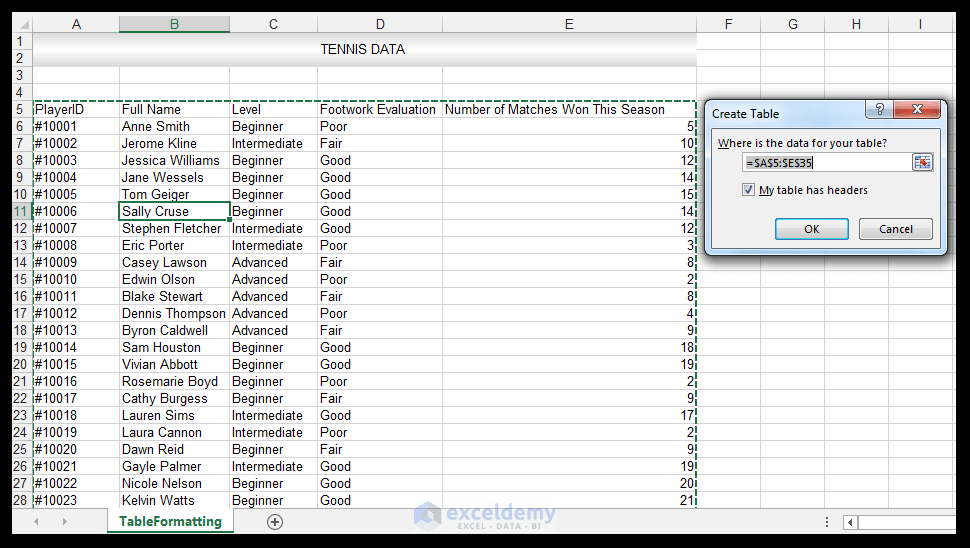Click horizontal scrollbar left arrow

tap(851, 523)
